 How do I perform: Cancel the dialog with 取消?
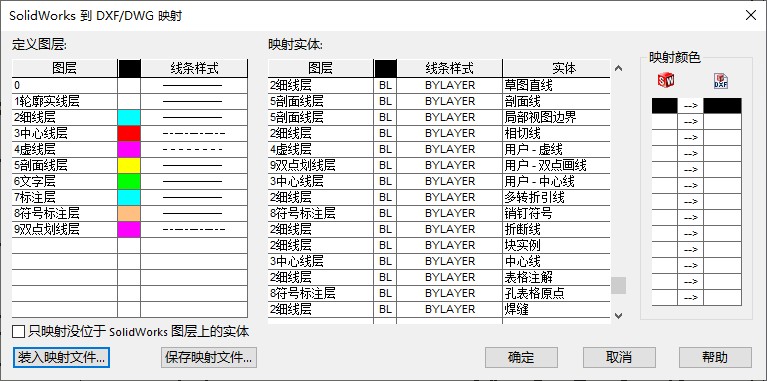click(619, 358)
